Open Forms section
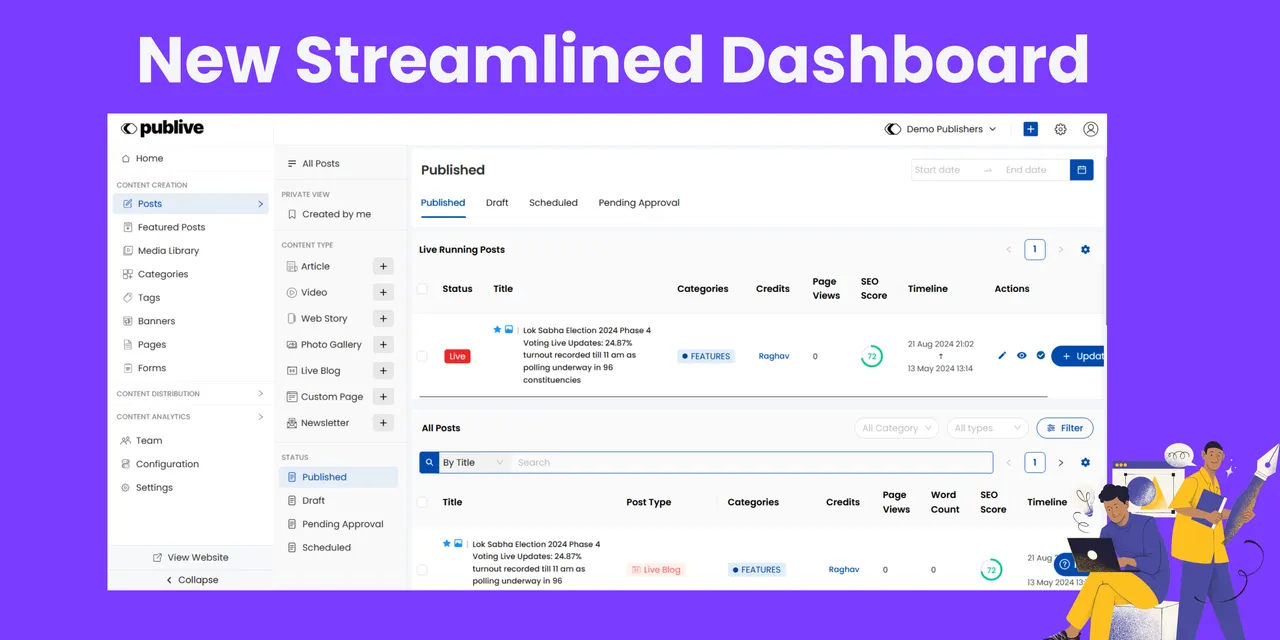Screen dimensions: 1280x640 (152, 368)
